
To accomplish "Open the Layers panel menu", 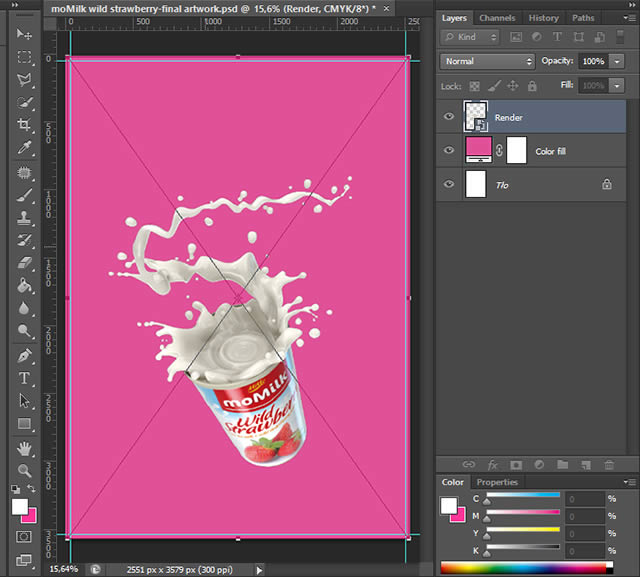I will tap(628, 18).
